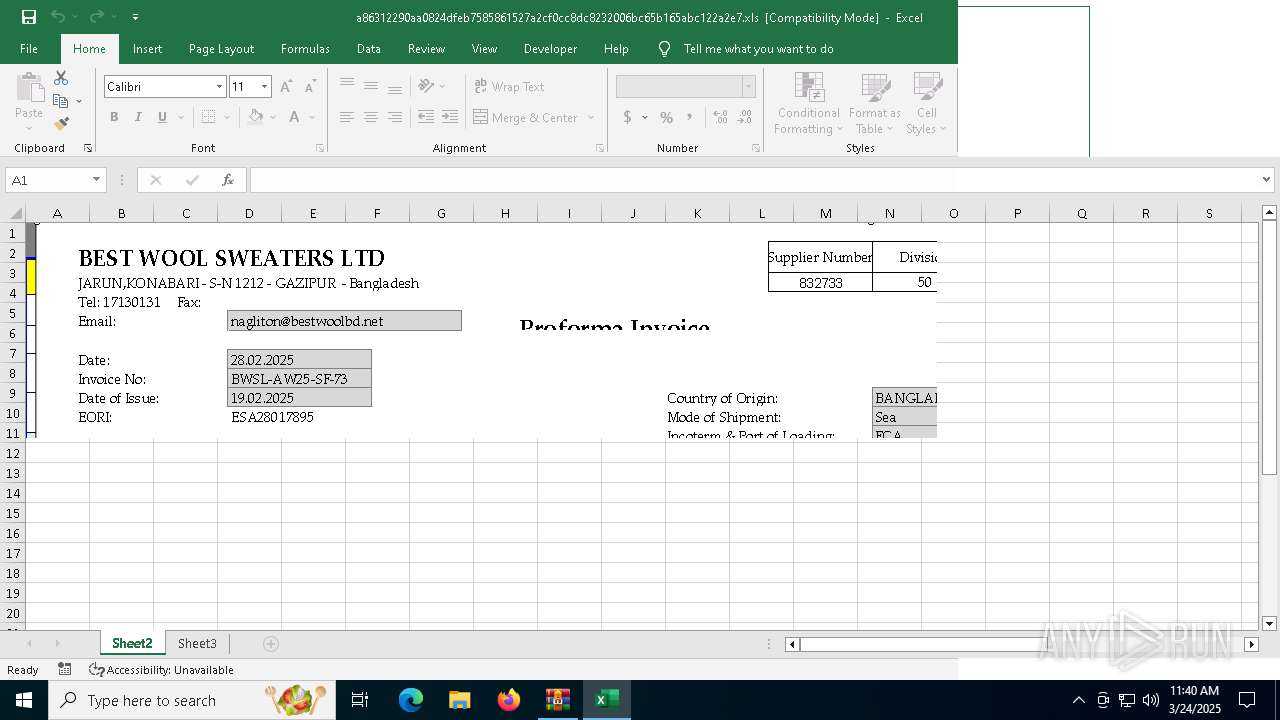Click the Select All corner triangle
Screen dimensions: 1280x720
tap(16, 213)
